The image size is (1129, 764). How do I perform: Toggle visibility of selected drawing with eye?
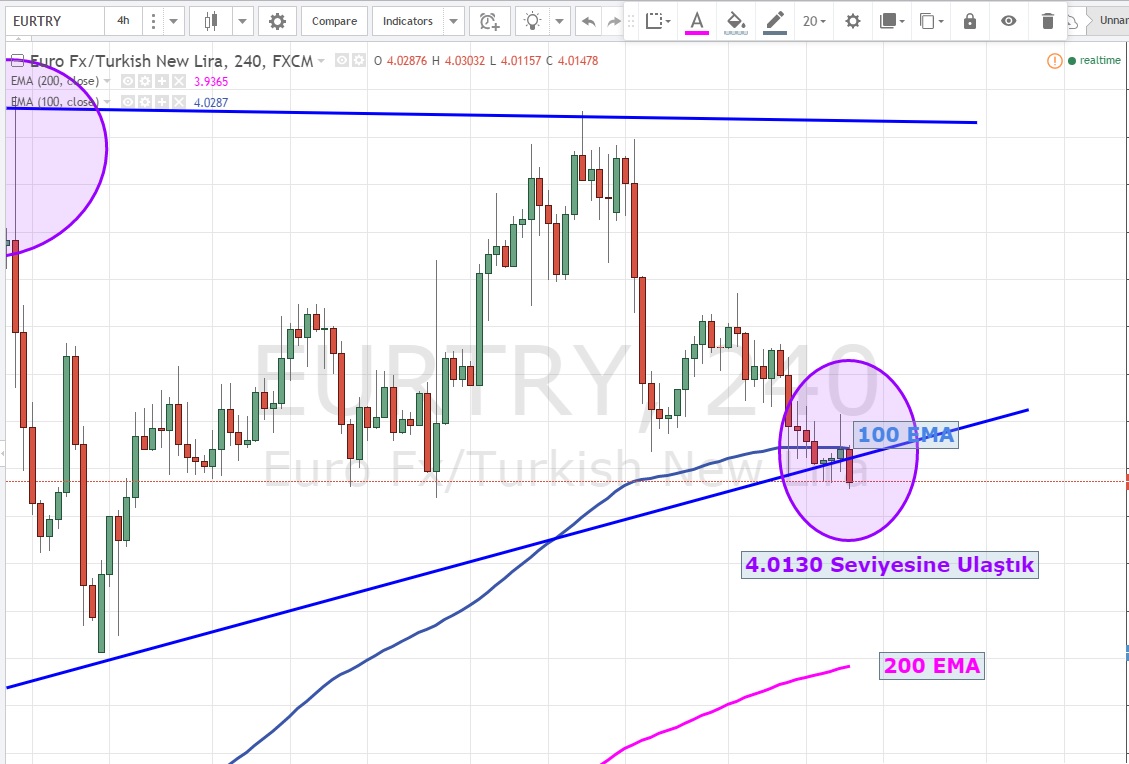[1009, 21]
